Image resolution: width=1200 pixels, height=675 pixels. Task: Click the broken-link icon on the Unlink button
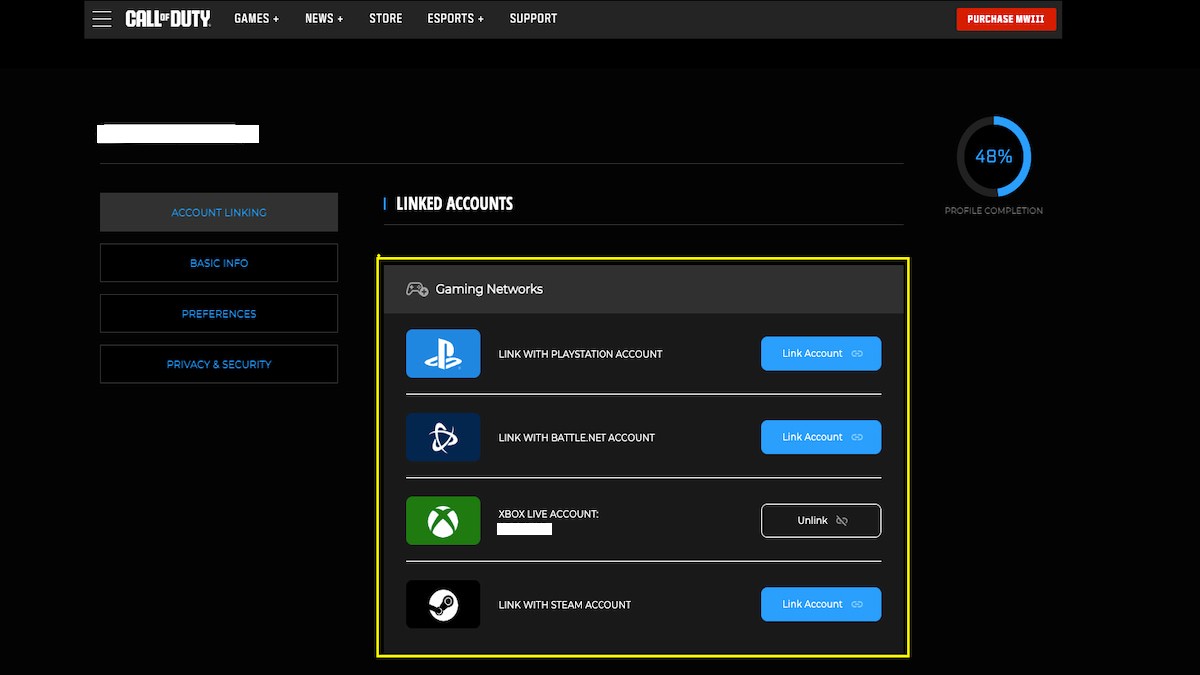(842, 521)
